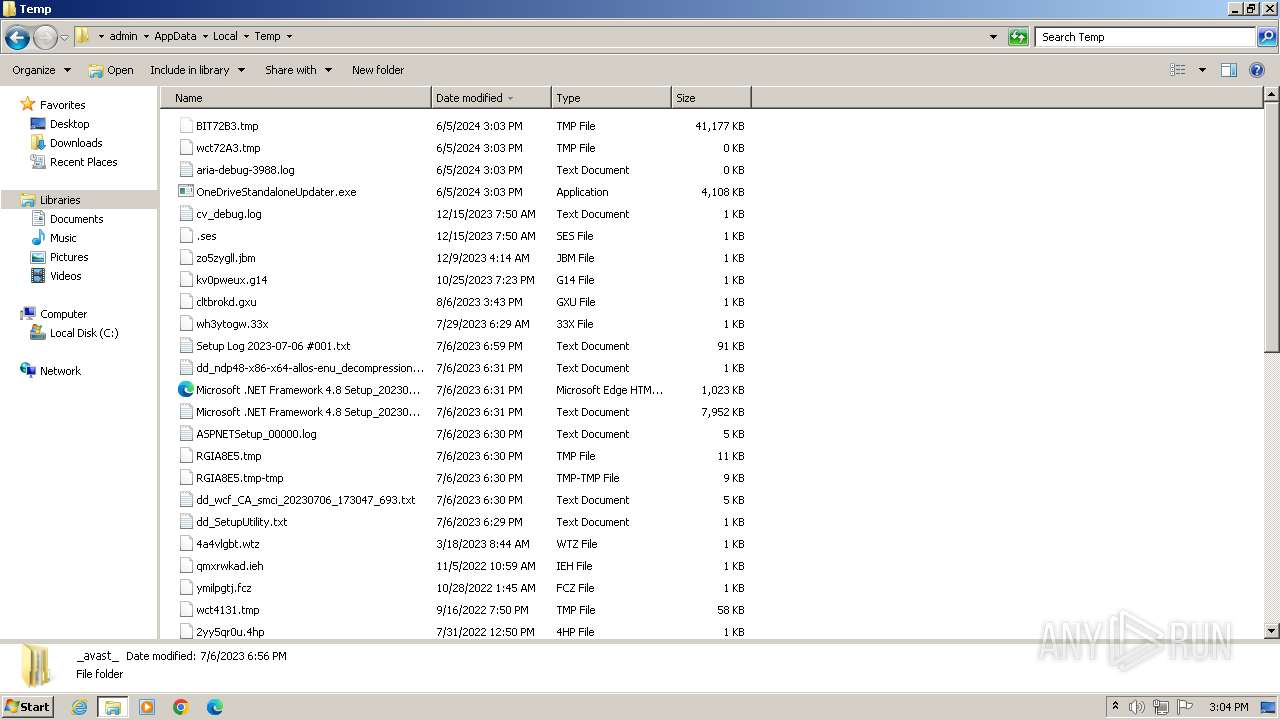This screenshot has height=720, width=1280.
Task: Open the Include in library menu
Action: click(x=197, y=70)
